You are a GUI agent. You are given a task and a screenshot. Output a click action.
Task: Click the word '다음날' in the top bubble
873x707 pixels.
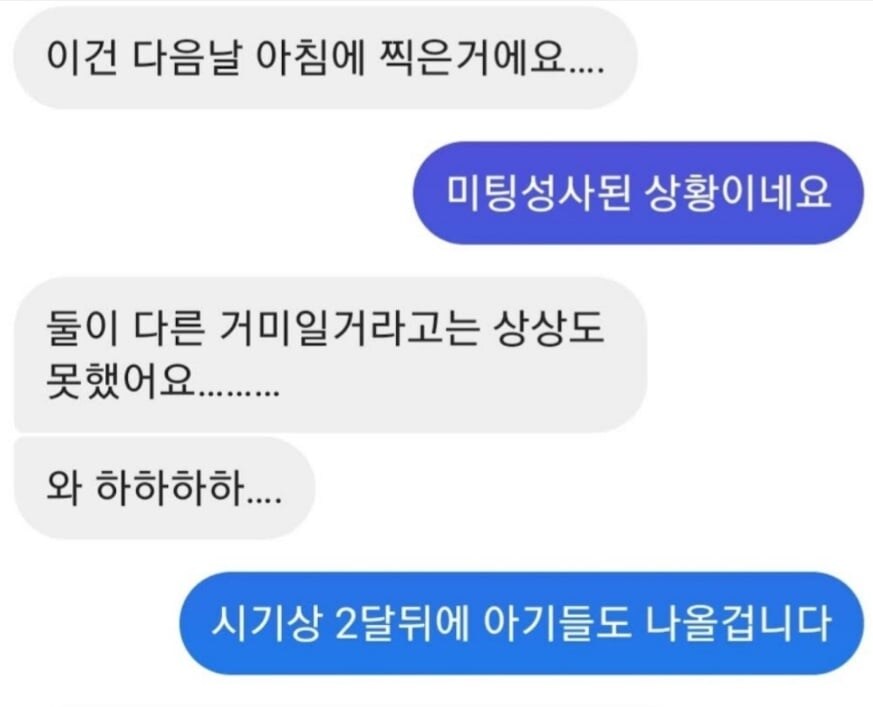point(187,58)
